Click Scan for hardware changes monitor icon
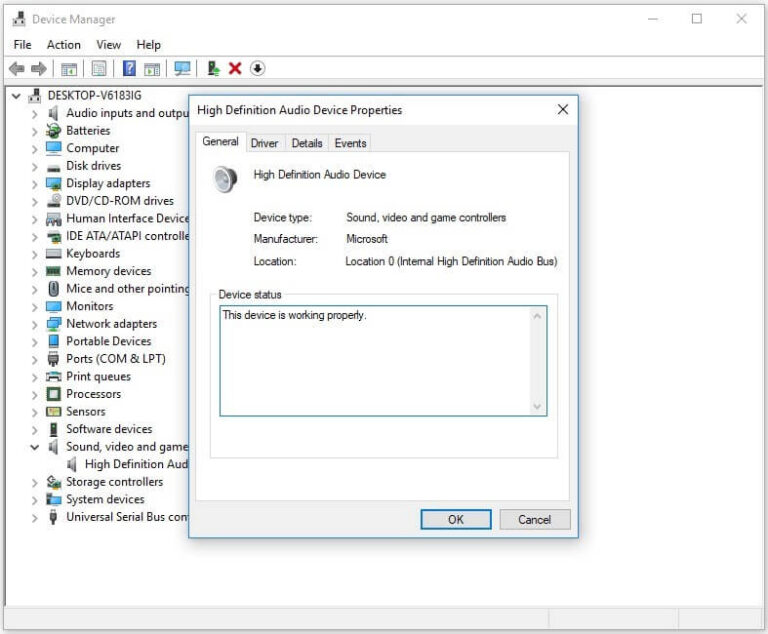 [182, 68]
